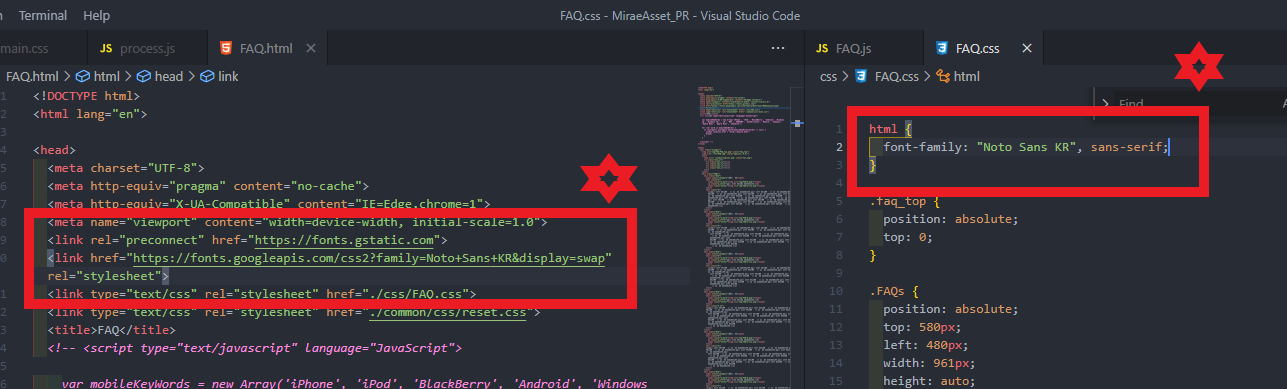The height and width of the screenshot is (389, 1287).
Task: Click the FAQ.html file breadcrumb
Action: pyautogui.click(x=33, y=76)
